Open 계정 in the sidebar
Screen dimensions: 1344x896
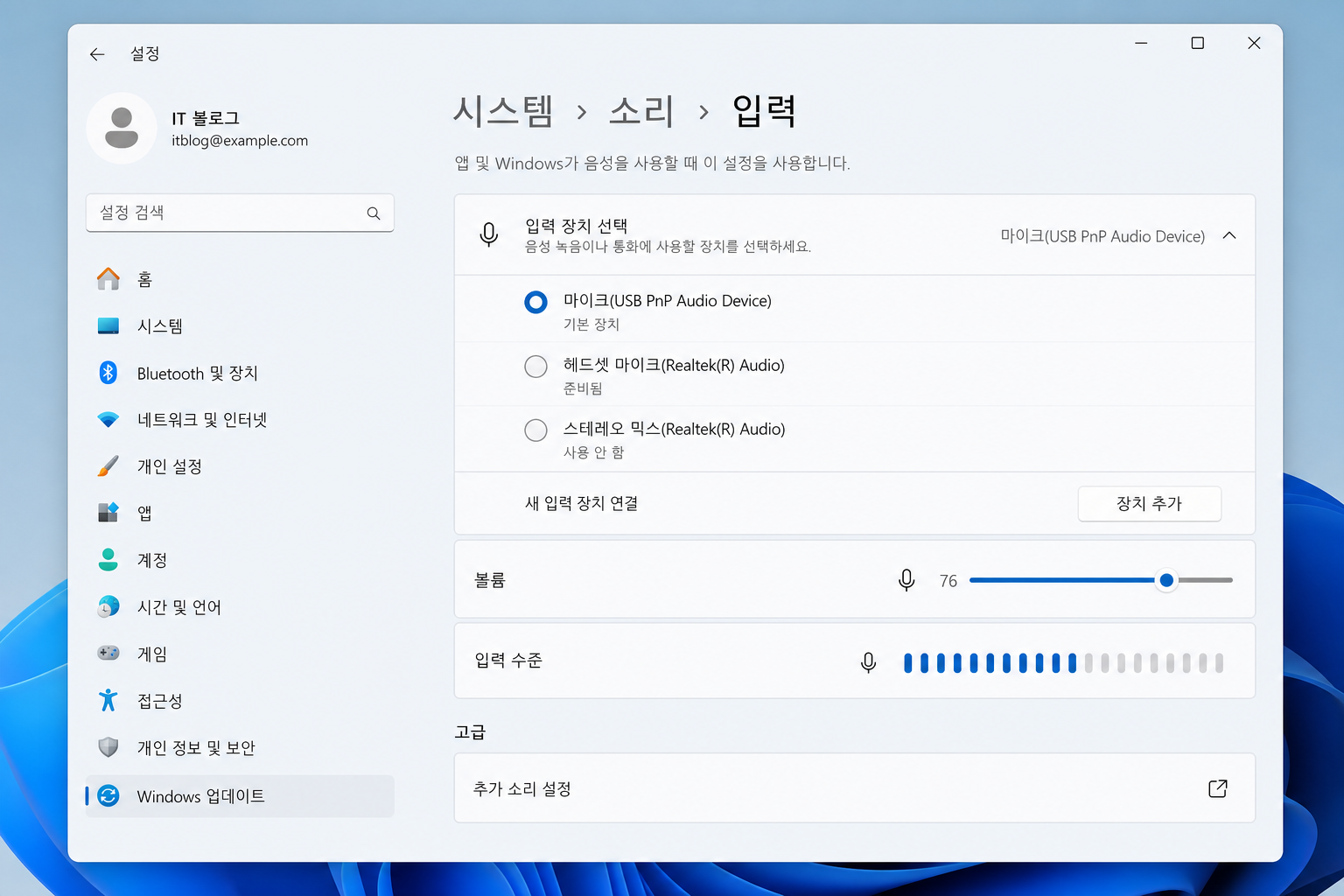click(240, 560)
